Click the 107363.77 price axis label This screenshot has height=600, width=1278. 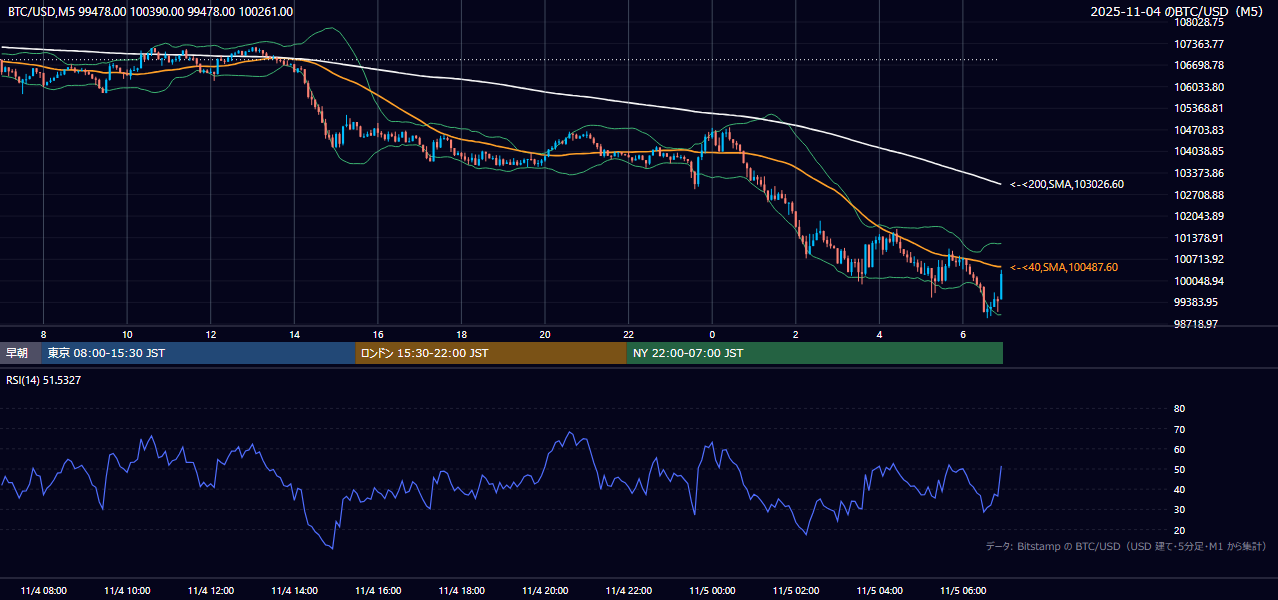1199,44
